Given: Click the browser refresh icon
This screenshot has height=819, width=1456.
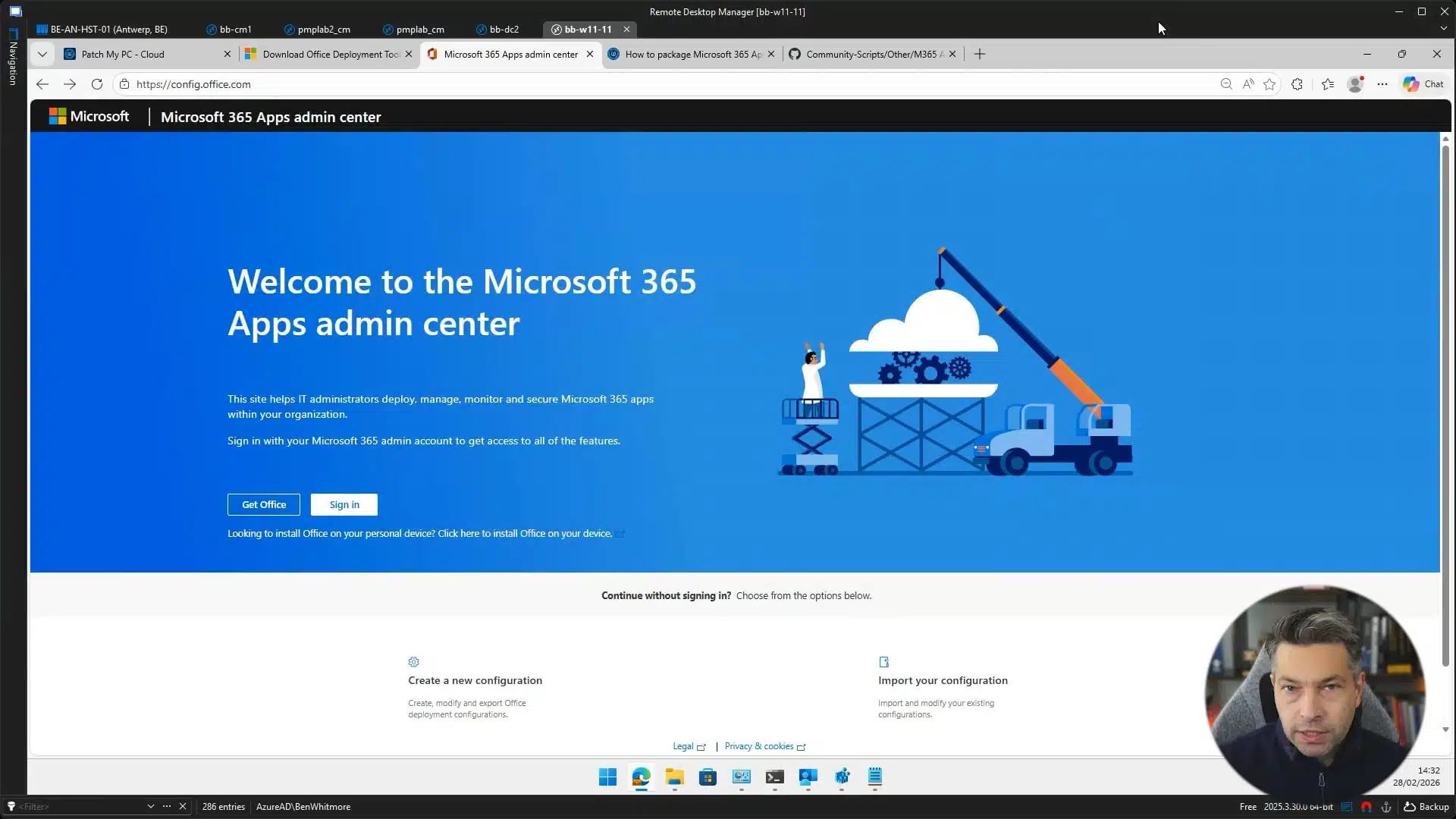Looking at the screenshot, I should [97, 84].
